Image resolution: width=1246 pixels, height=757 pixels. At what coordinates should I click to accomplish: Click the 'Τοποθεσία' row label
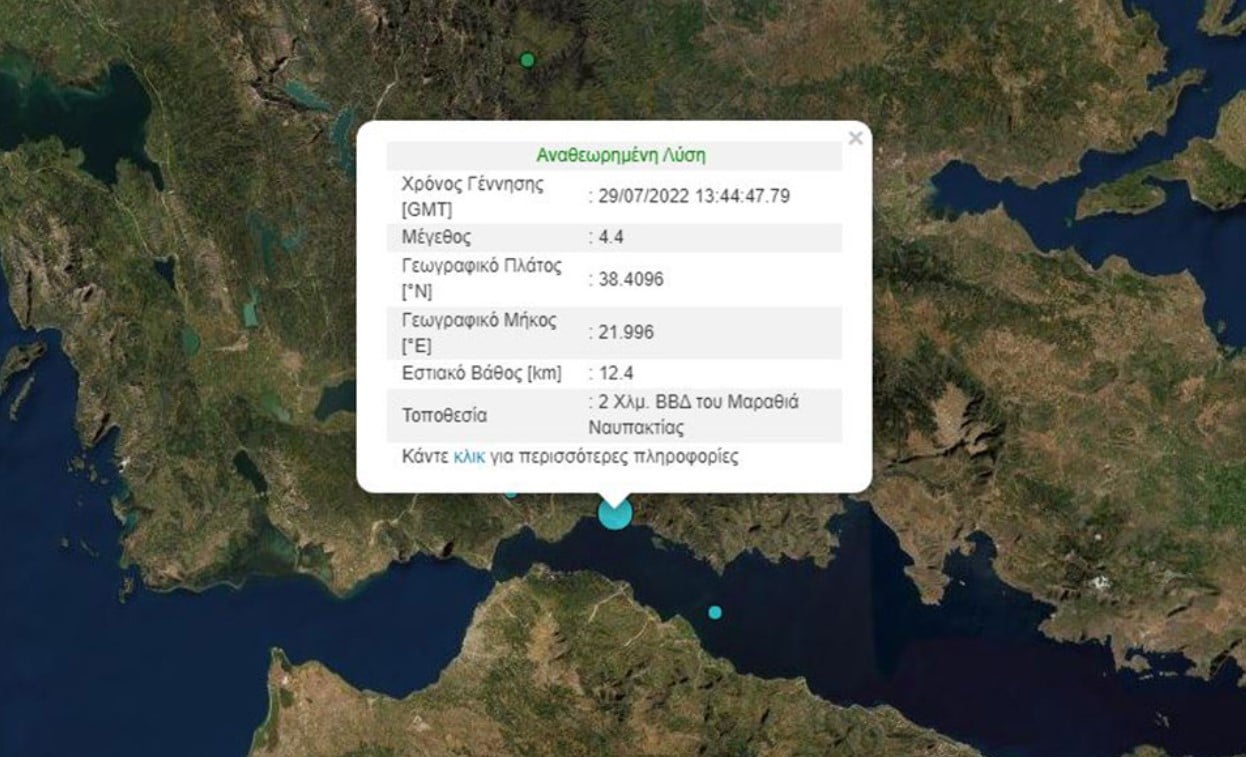(444, 415)
